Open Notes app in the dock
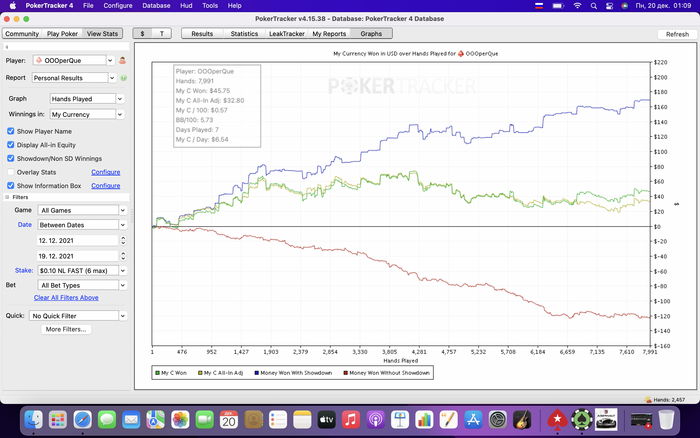The image size is (700, 438). (x=302, y=420)
